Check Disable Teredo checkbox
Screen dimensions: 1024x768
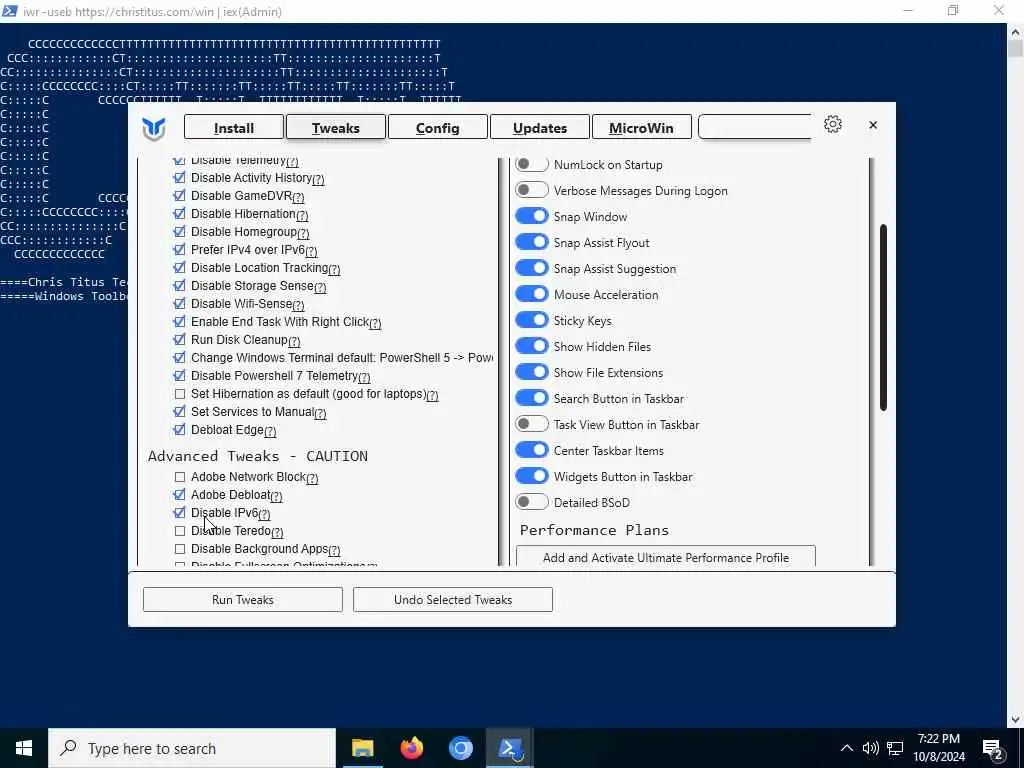tap(180, 531)
